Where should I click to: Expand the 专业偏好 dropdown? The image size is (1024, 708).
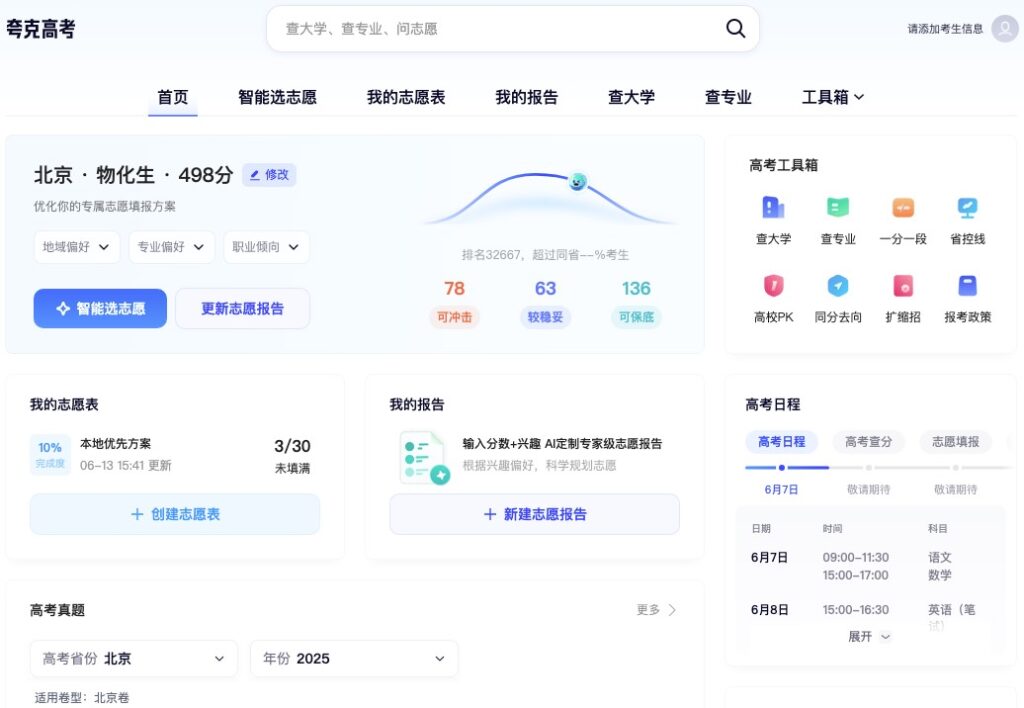(171, 247)
